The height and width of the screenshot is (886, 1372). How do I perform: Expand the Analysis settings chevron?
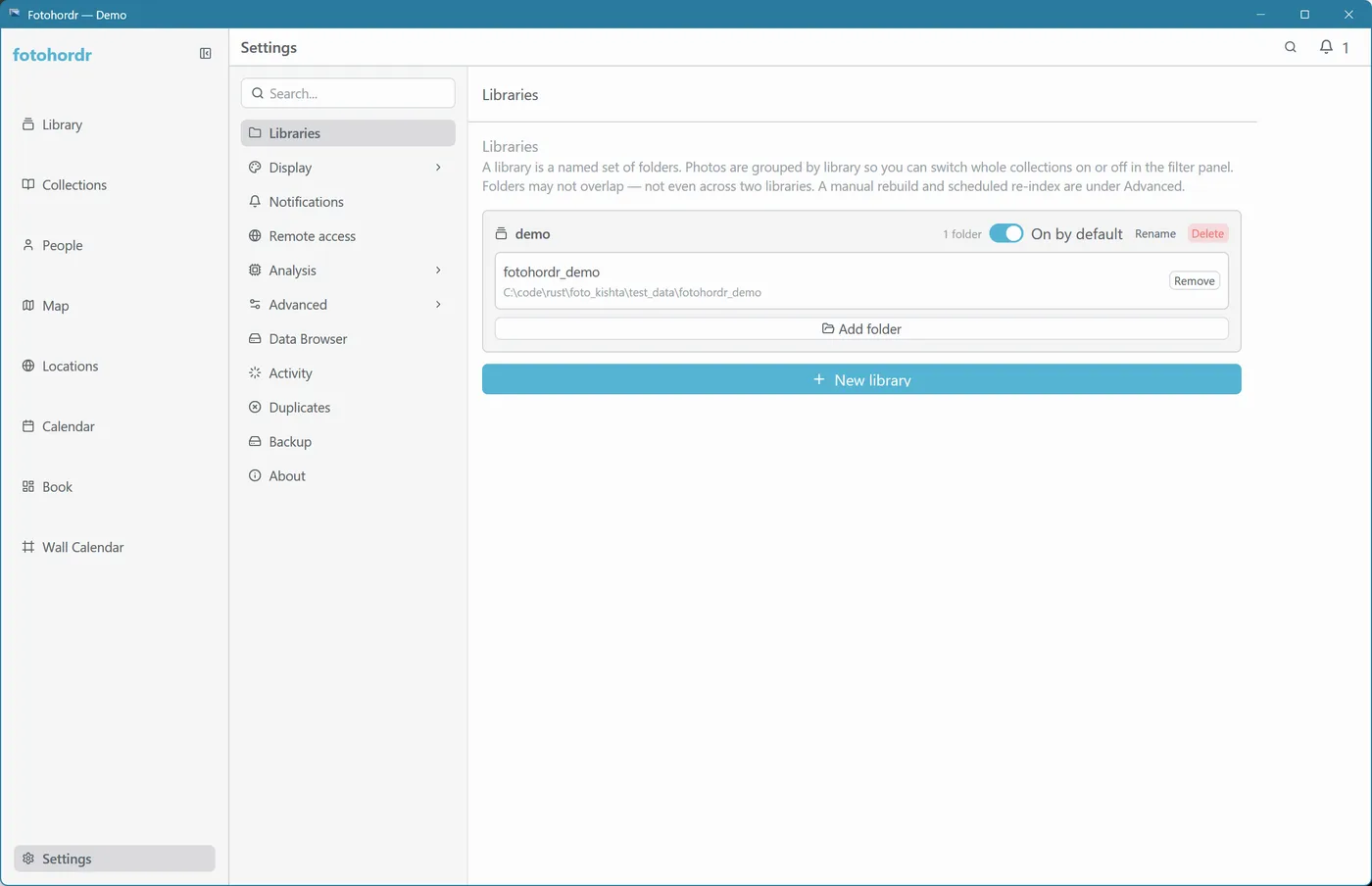pyautogui.click(x=438, y=271)
